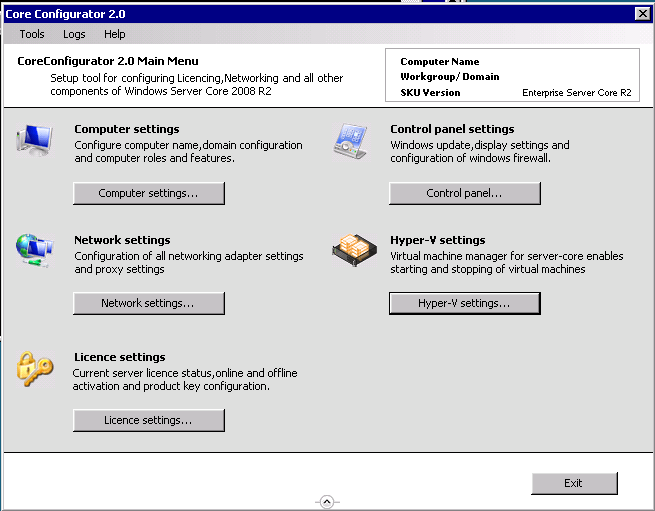Click the Control panel settings icon
655x511 pixels.
pyautogui.click(x=351, y=141)
